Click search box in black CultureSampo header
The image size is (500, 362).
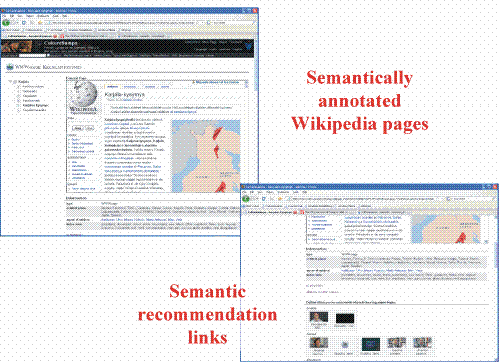pos(32,55)
